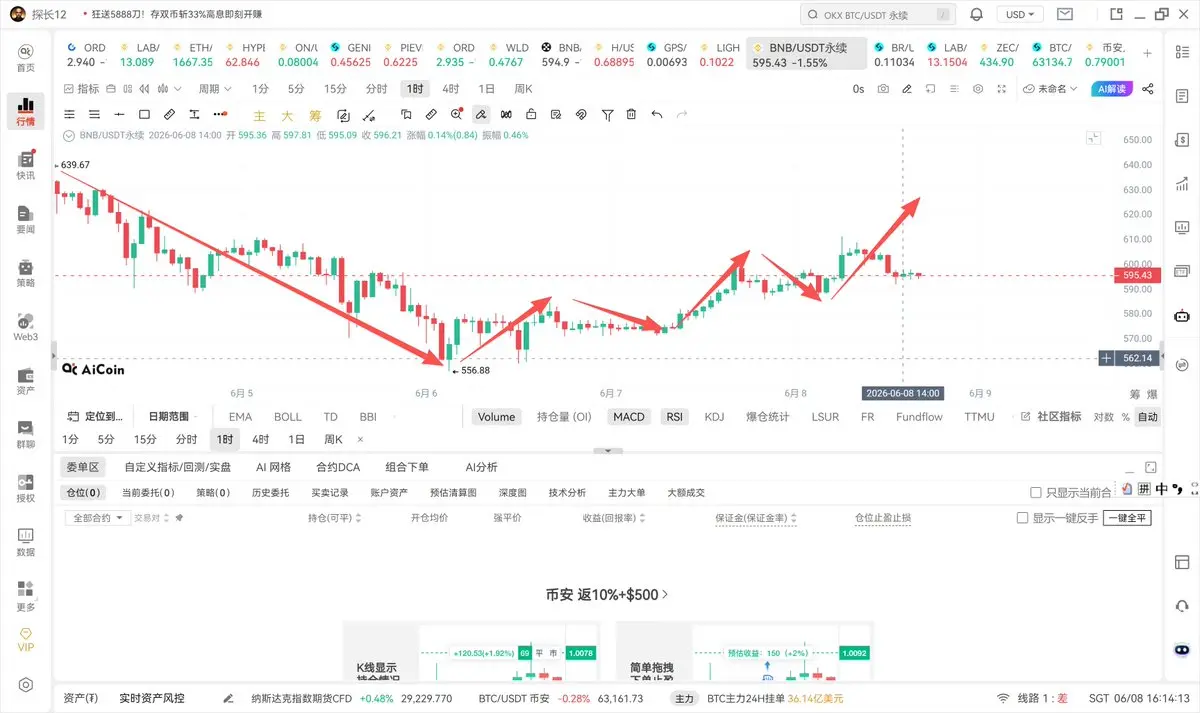
Task: Open the USD currency dropdown
Action: 1020,15
